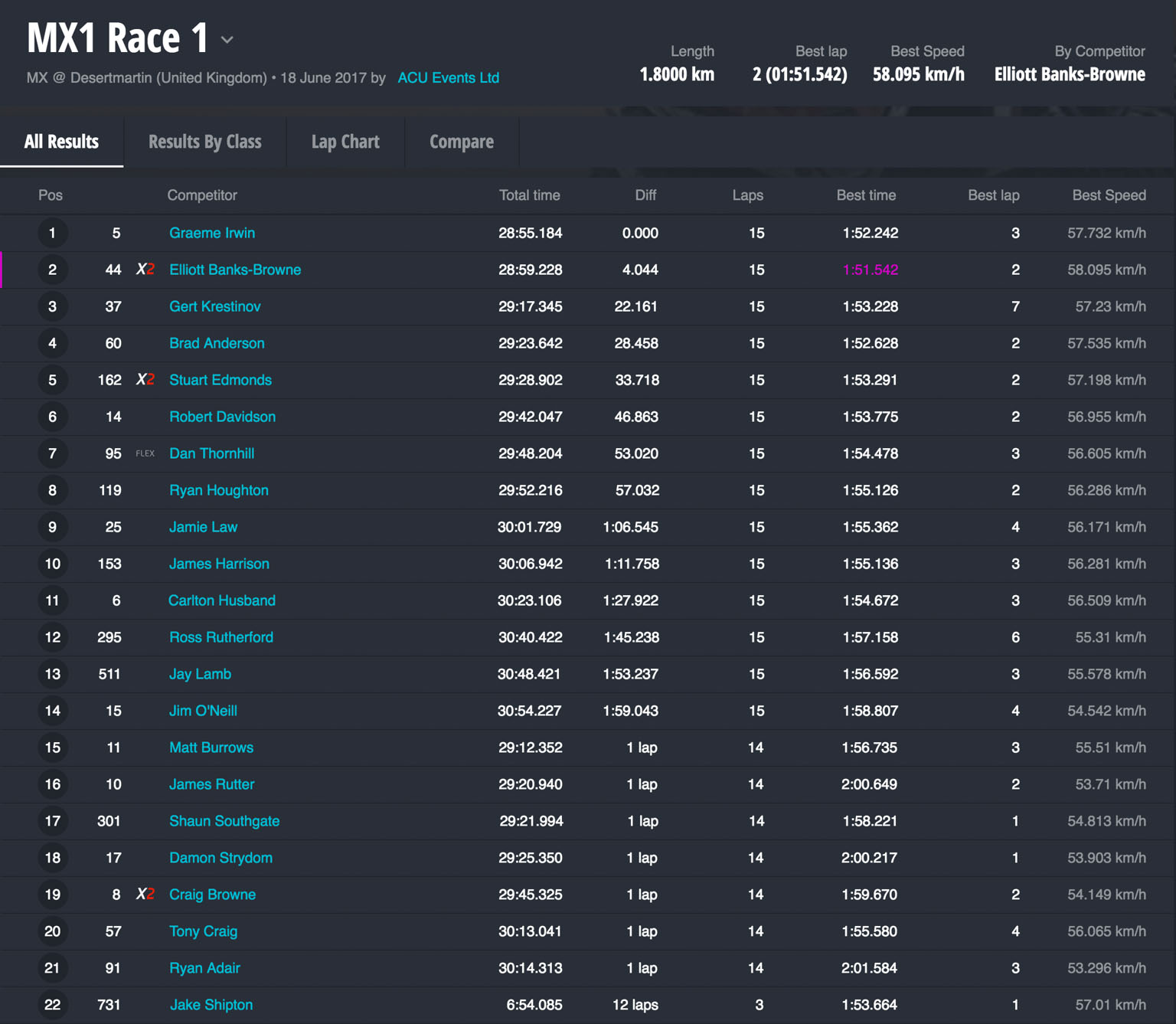
Task: Click position badge 1 for Graeme Irwin
Action: pos(52,233)
